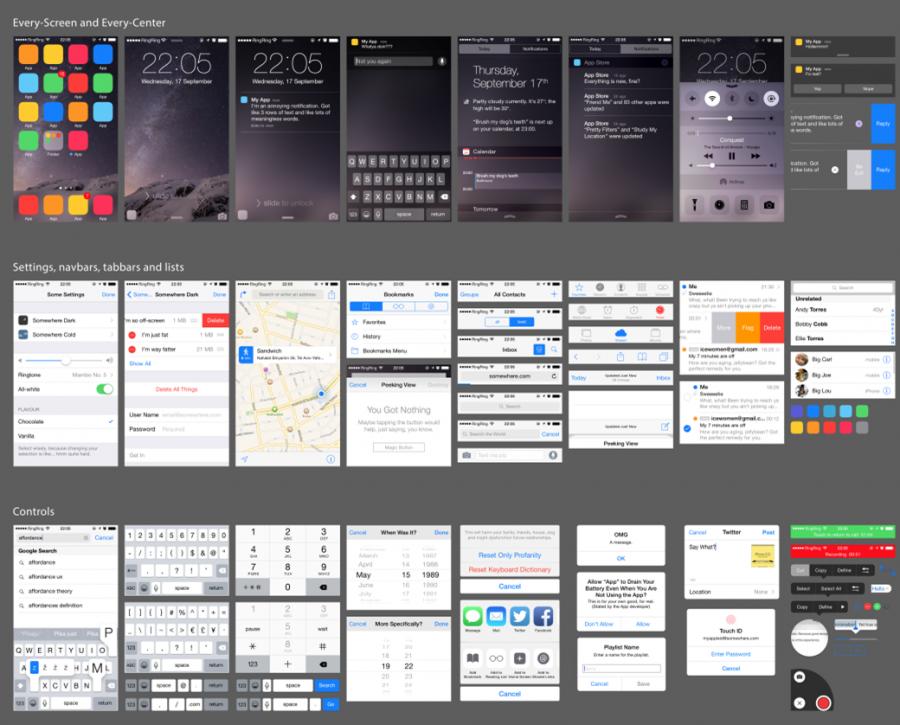This screenshot has width=900, height=725.
Task: Tap the flashlight icon in Control Center
Action: coord(694,204)
